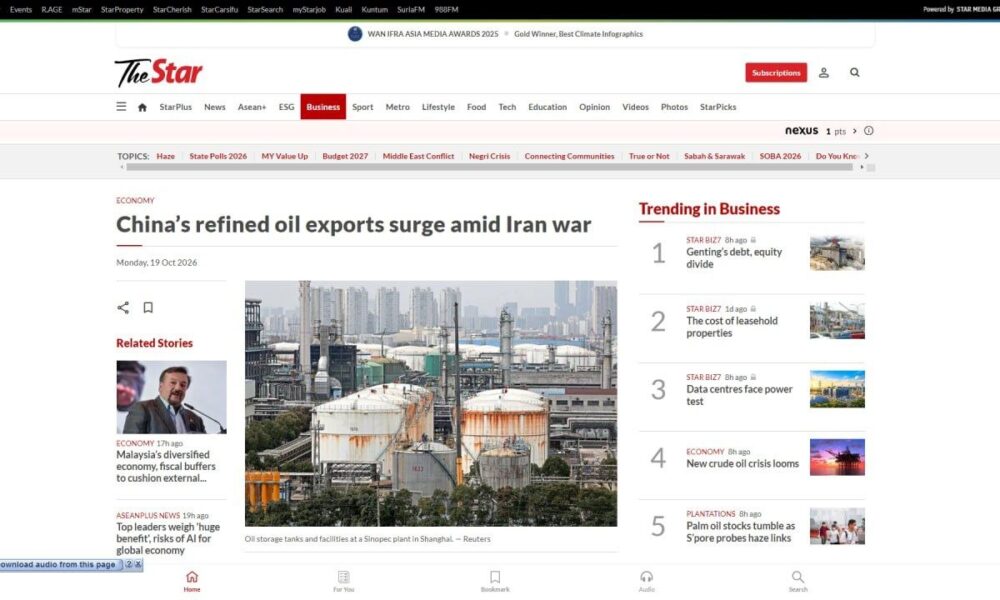Open the Lifestyle section
This screenshot has height=600, width=1000.
click(x=438, y=107)
